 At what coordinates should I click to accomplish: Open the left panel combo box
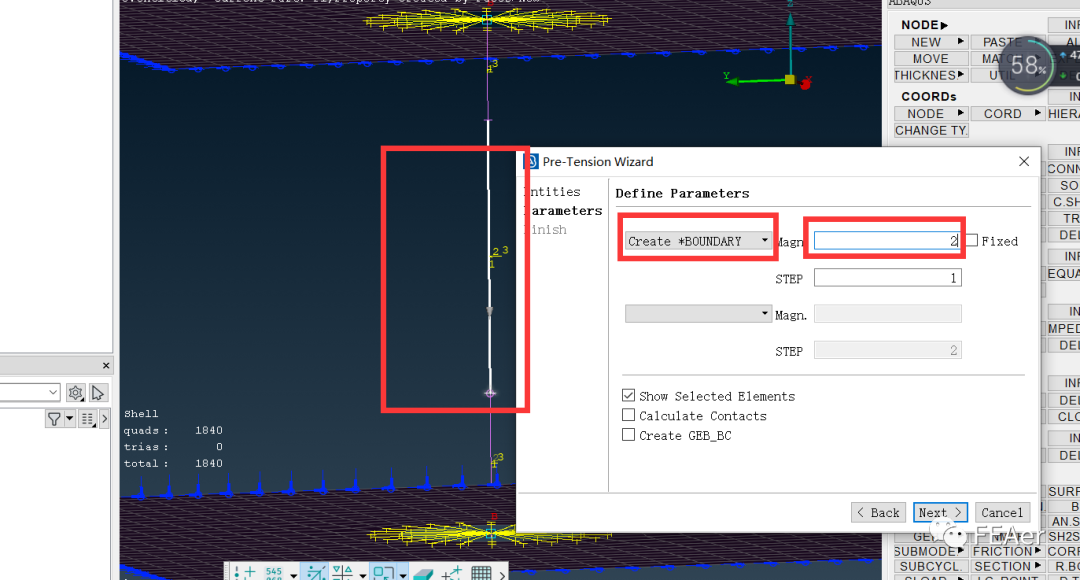click(29, 393)
